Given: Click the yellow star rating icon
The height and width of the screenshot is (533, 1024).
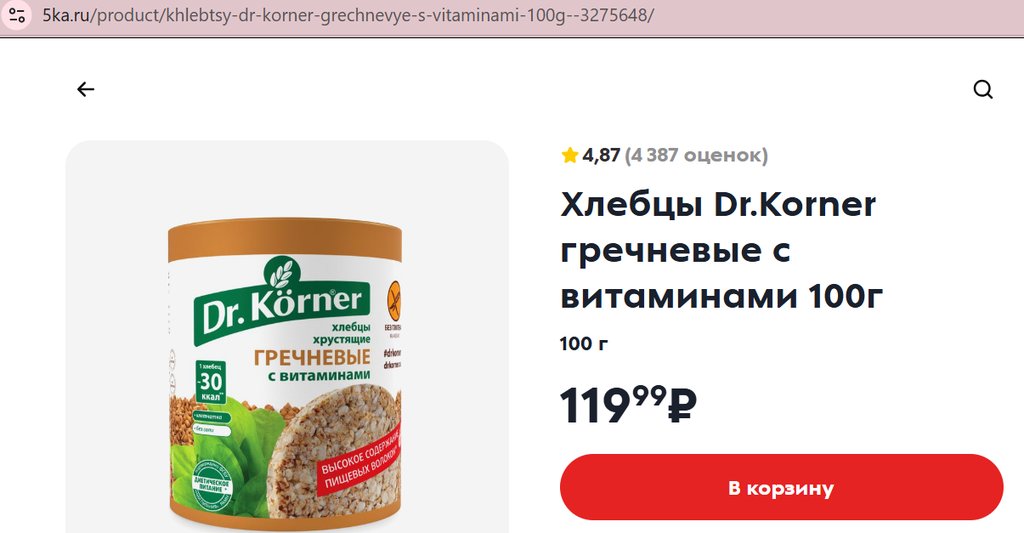Looking at the screenshot, I should (x=569, y=155).
